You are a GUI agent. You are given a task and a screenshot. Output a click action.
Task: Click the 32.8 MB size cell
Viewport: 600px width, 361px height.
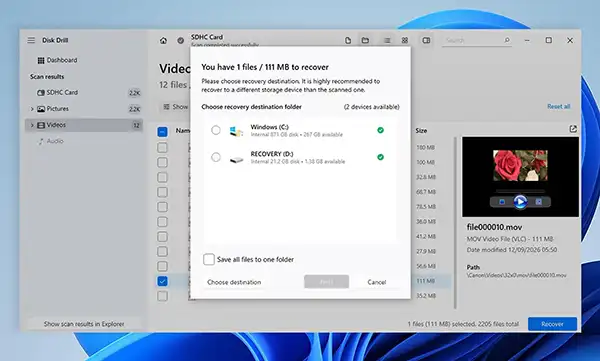pyautogui.click(x=426, y=177)
